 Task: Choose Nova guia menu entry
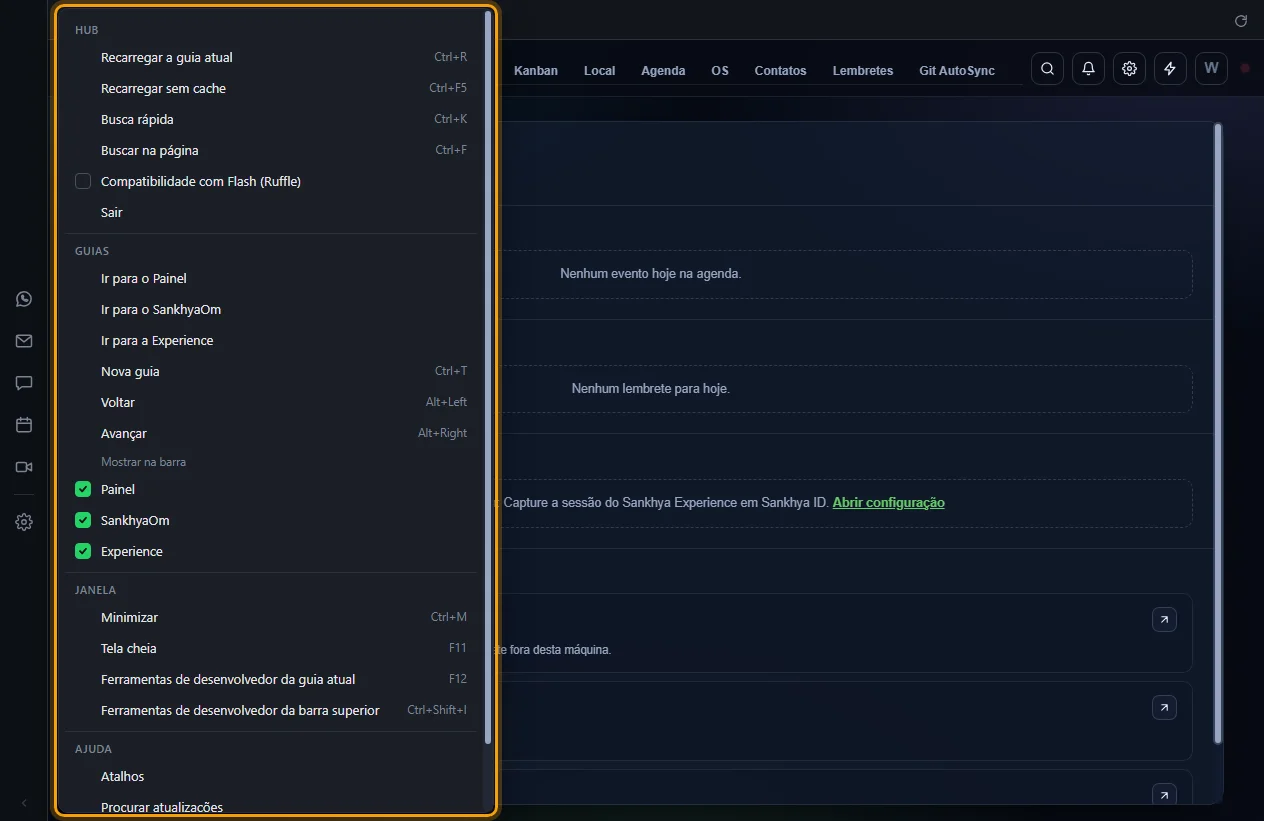(271, 371)
